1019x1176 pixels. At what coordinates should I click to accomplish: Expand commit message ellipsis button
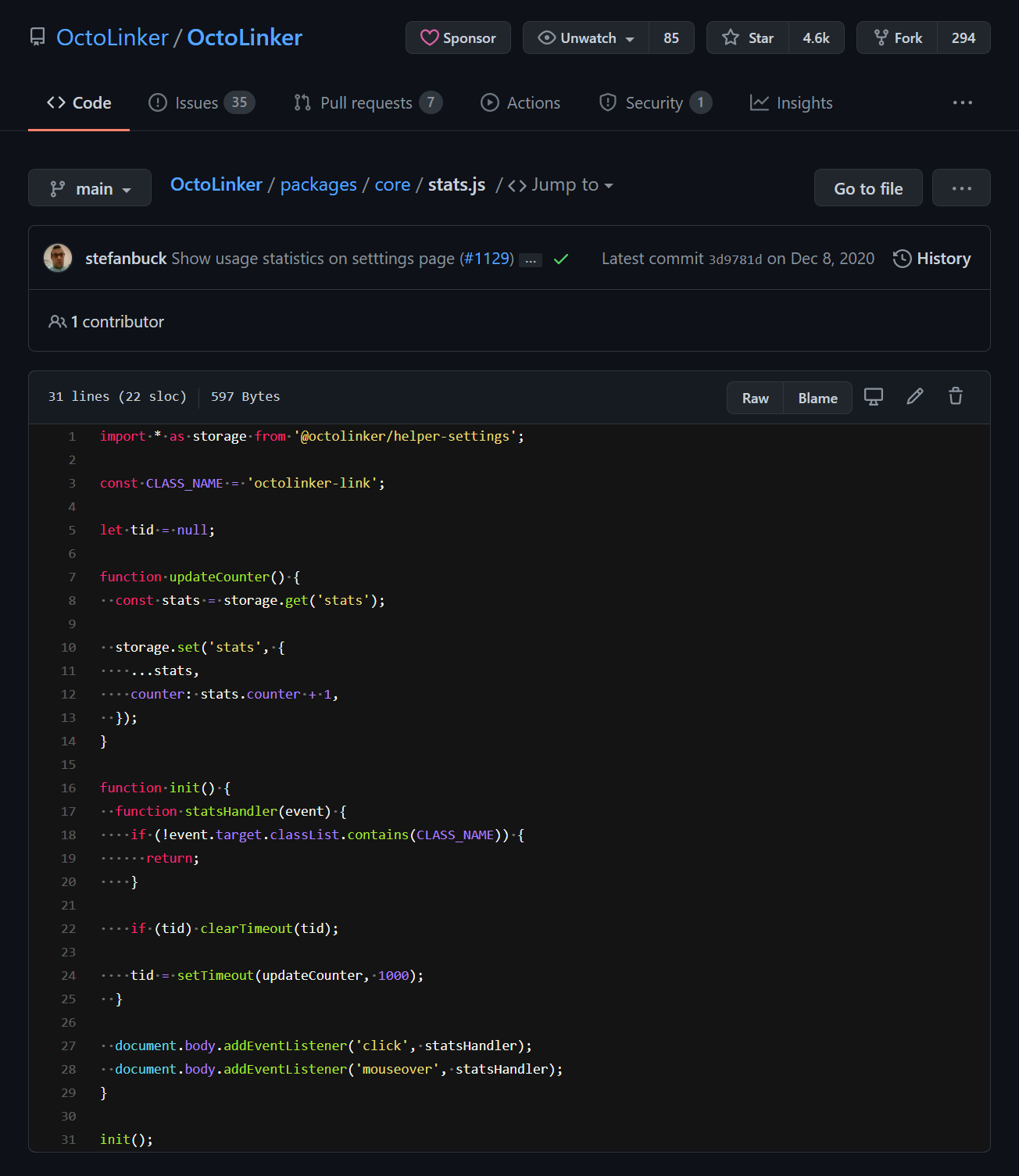(531, 259)
